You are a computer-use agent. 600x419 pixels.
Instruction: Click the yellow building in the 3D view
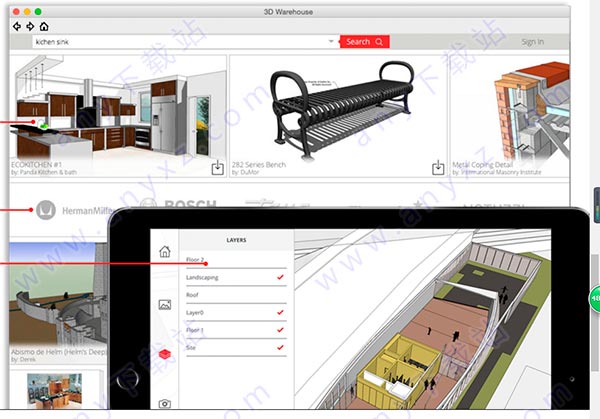(x=396, y=369)
